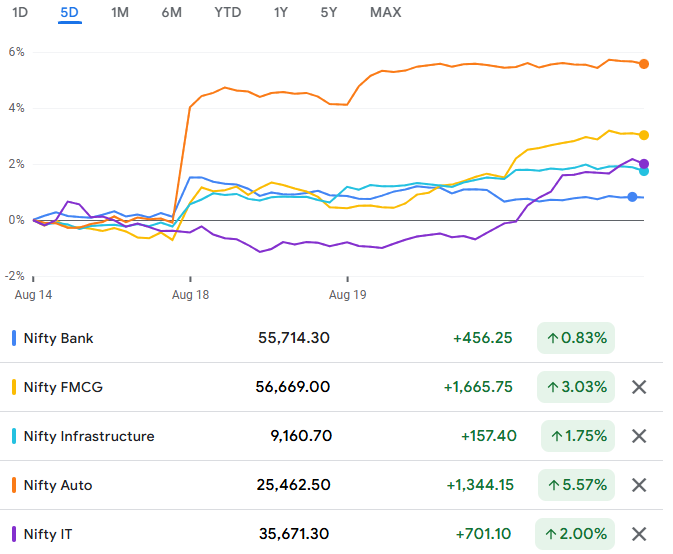The height and width of the screenshot is (554, 673).
Task: Remove Nifty Infrastructure from the comparison
Action: 639,436
